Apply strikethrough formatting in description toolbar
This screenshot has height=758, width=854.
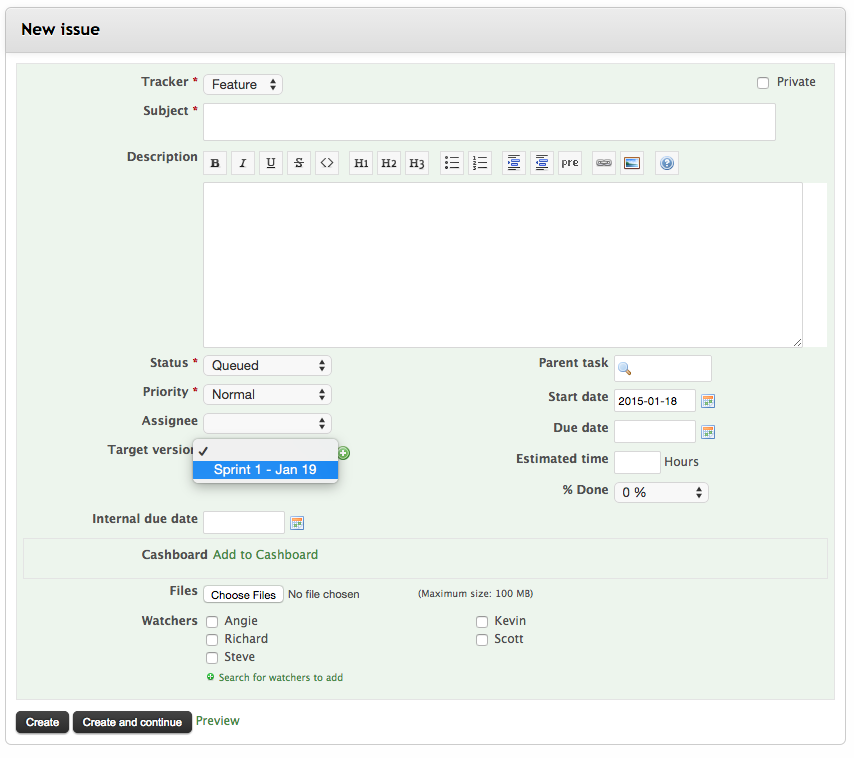click(x=299, y=163)
